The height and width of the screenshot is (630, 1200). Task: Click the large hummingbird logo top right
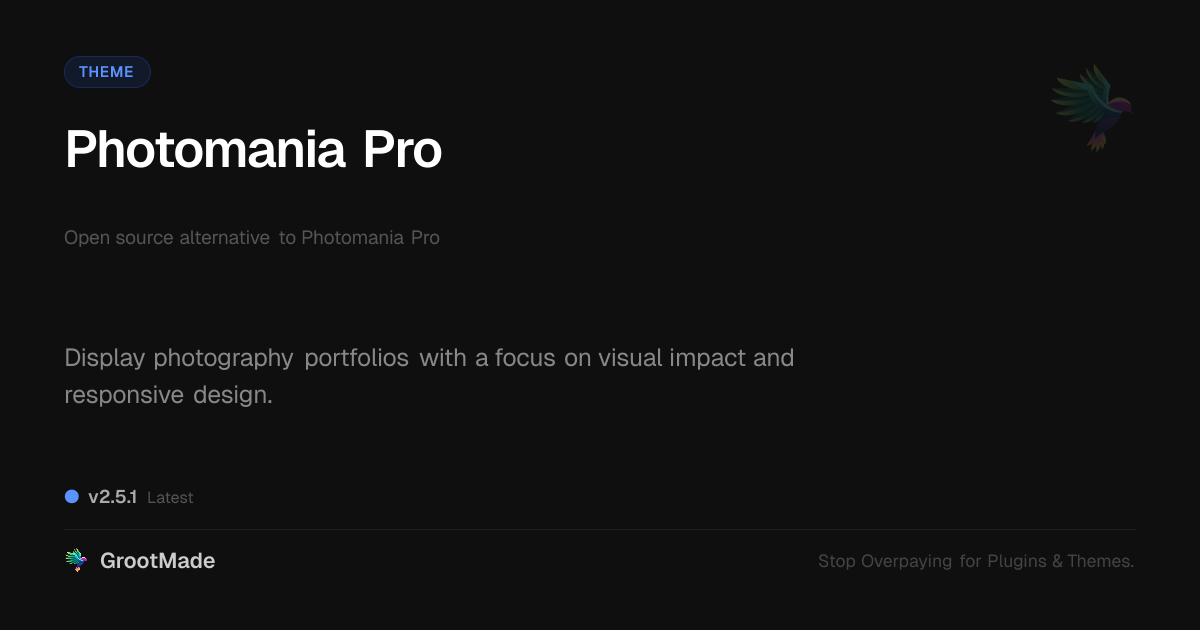pos(1092,107)
